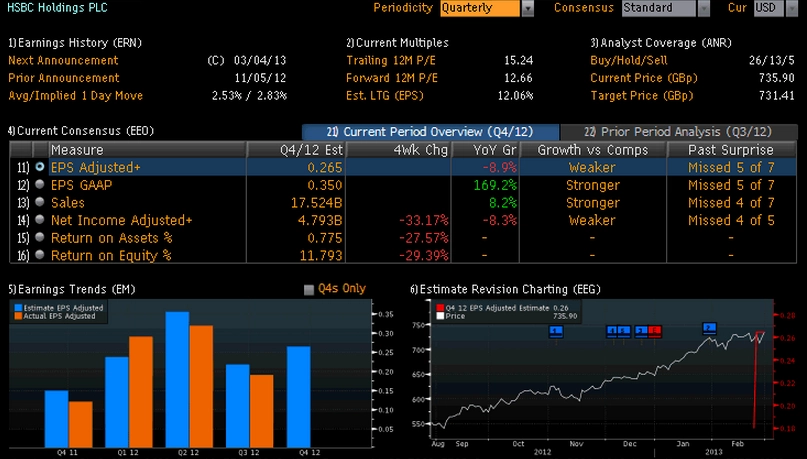Select the Net Income Adjusted+ radio button
This screenshot has height=459, width=807.
coord(40,219)
